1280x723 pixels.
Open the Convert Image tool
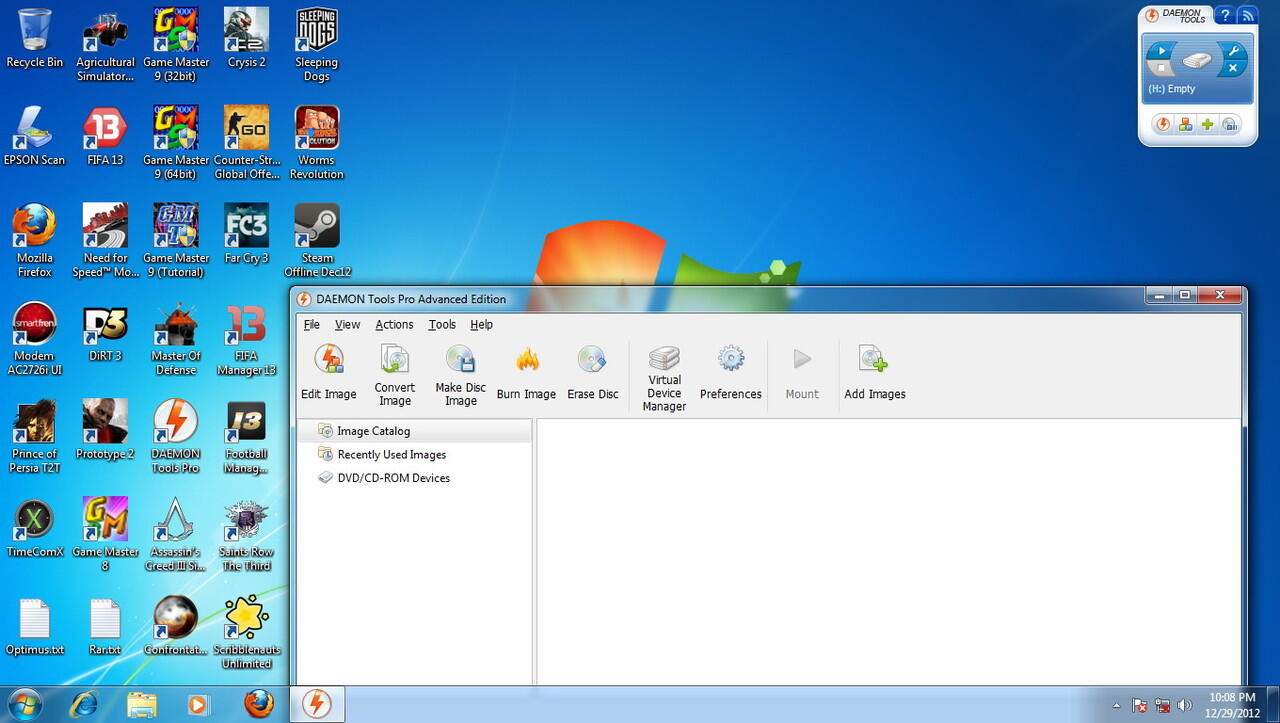point(395,375)
